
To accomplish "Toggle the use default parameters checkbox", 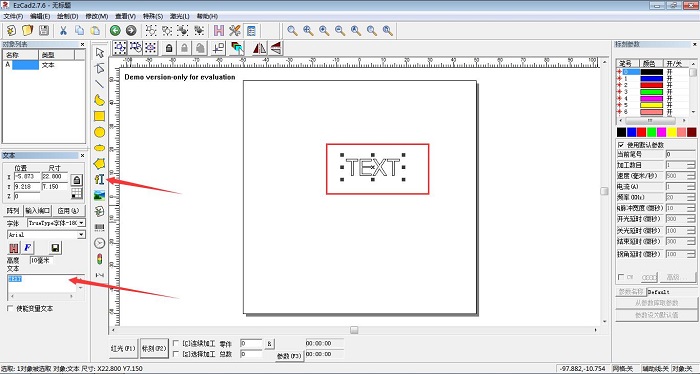I will click(x=621, y=145).
